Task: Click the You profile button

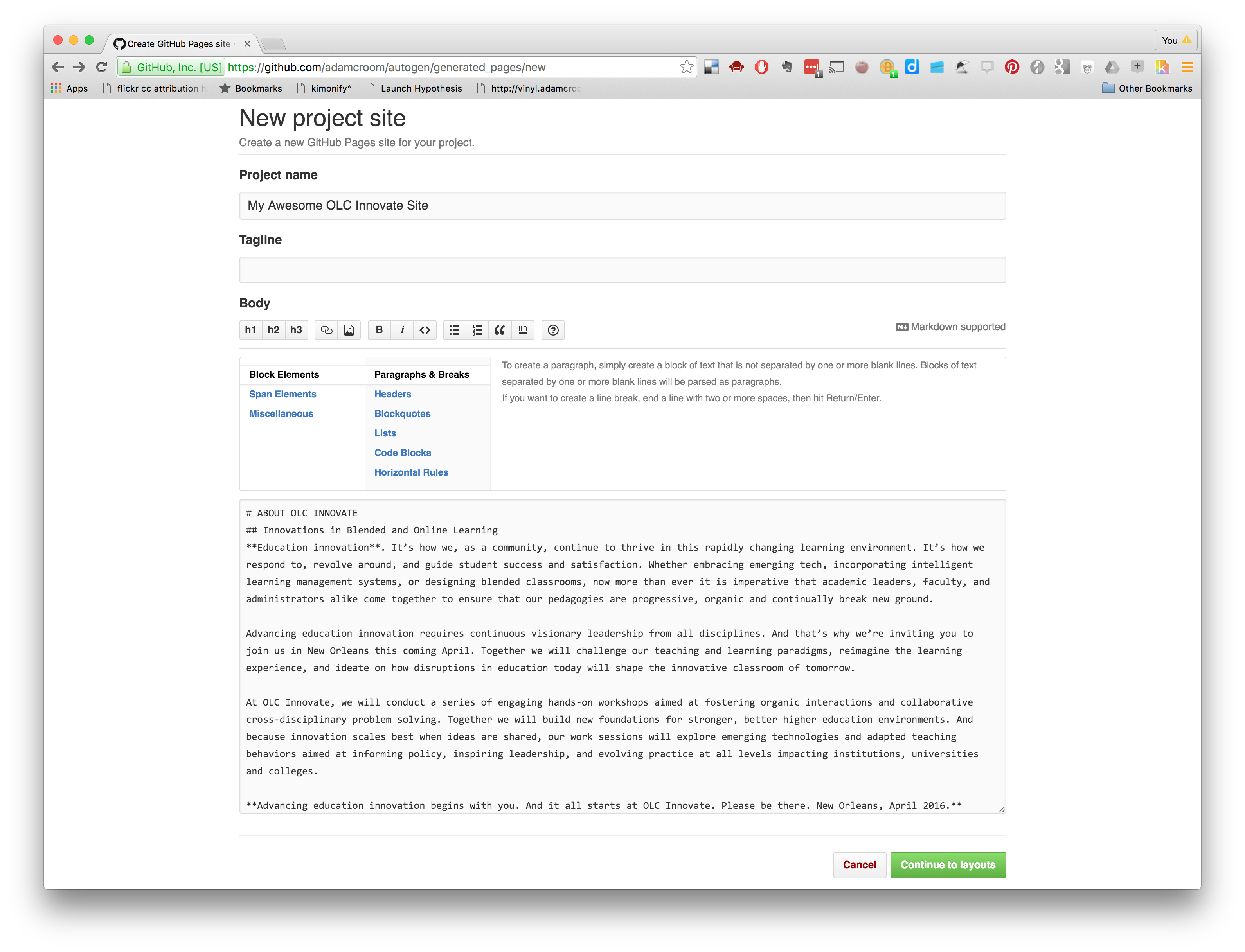Action: click(1176, 40)
